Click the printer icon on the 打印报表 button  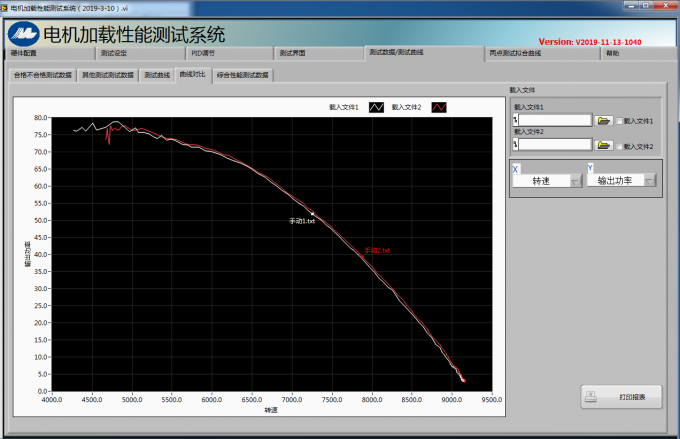click(x=593, y=397)
